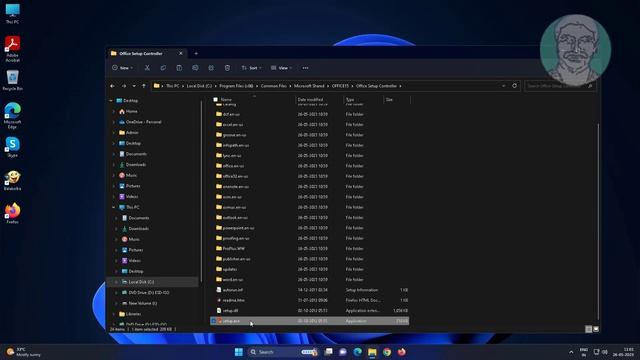Go up one folder level
This screenshot has height=360, width=640.
(x=144, y=86)
